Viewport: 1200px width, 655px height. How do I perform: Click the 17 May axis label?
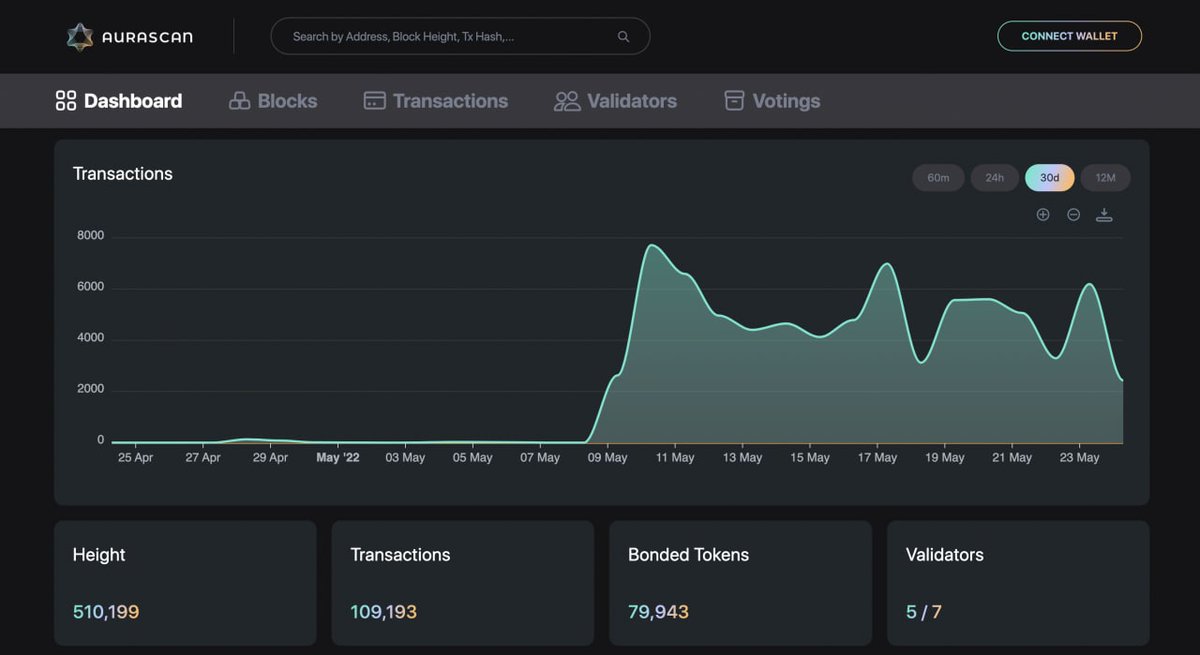tap(877, 458)
